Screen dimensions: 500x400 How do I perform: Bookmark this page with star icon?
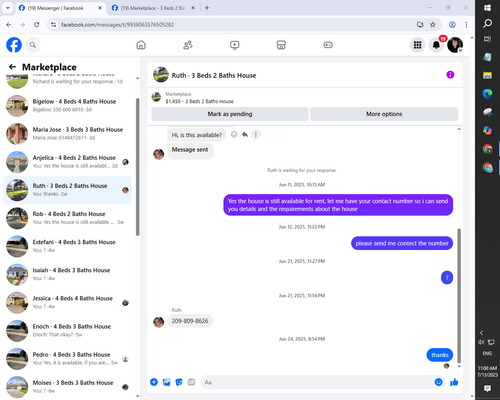[x=433, y=24]
